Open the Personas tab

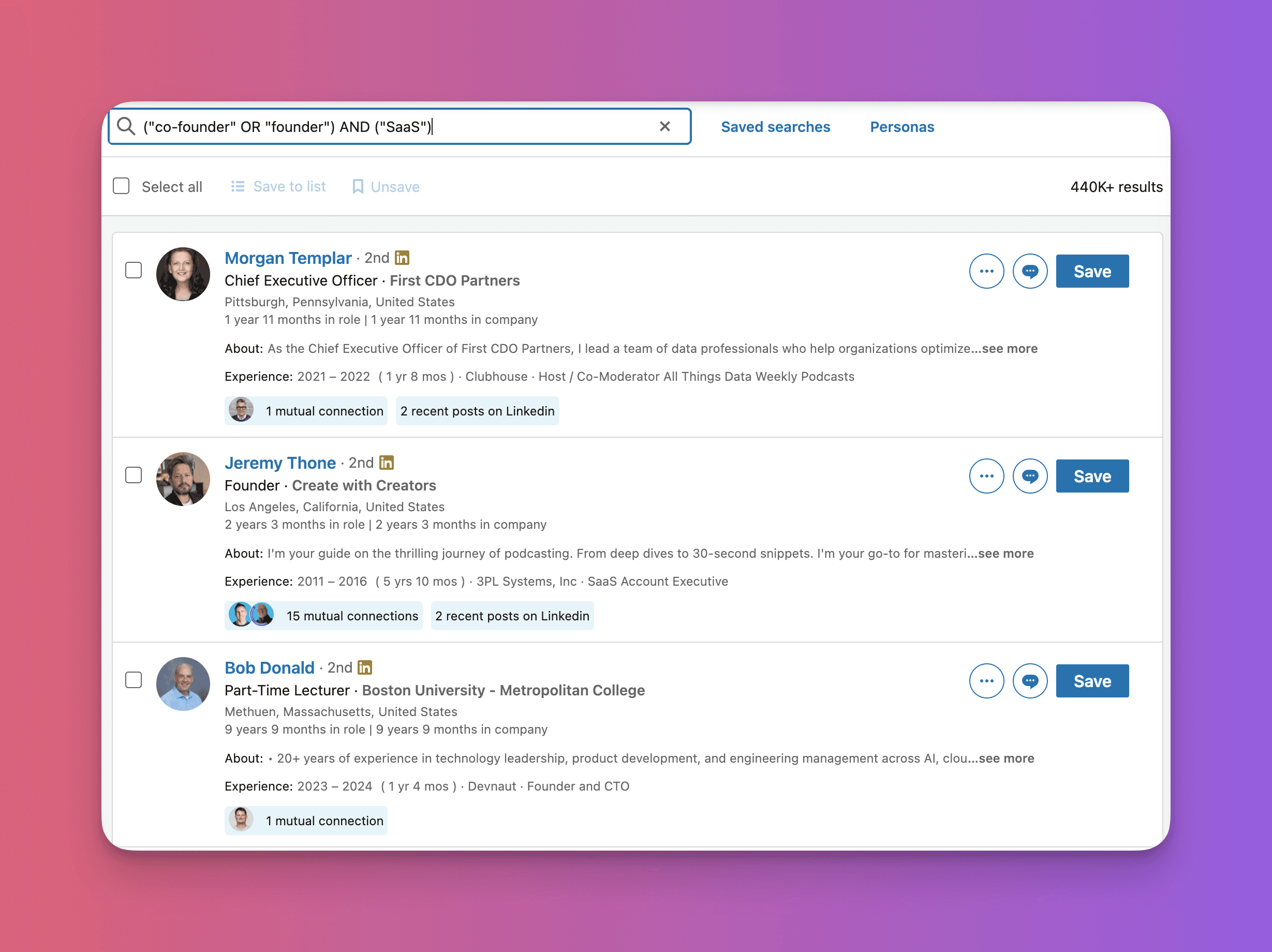click(901, 126)
